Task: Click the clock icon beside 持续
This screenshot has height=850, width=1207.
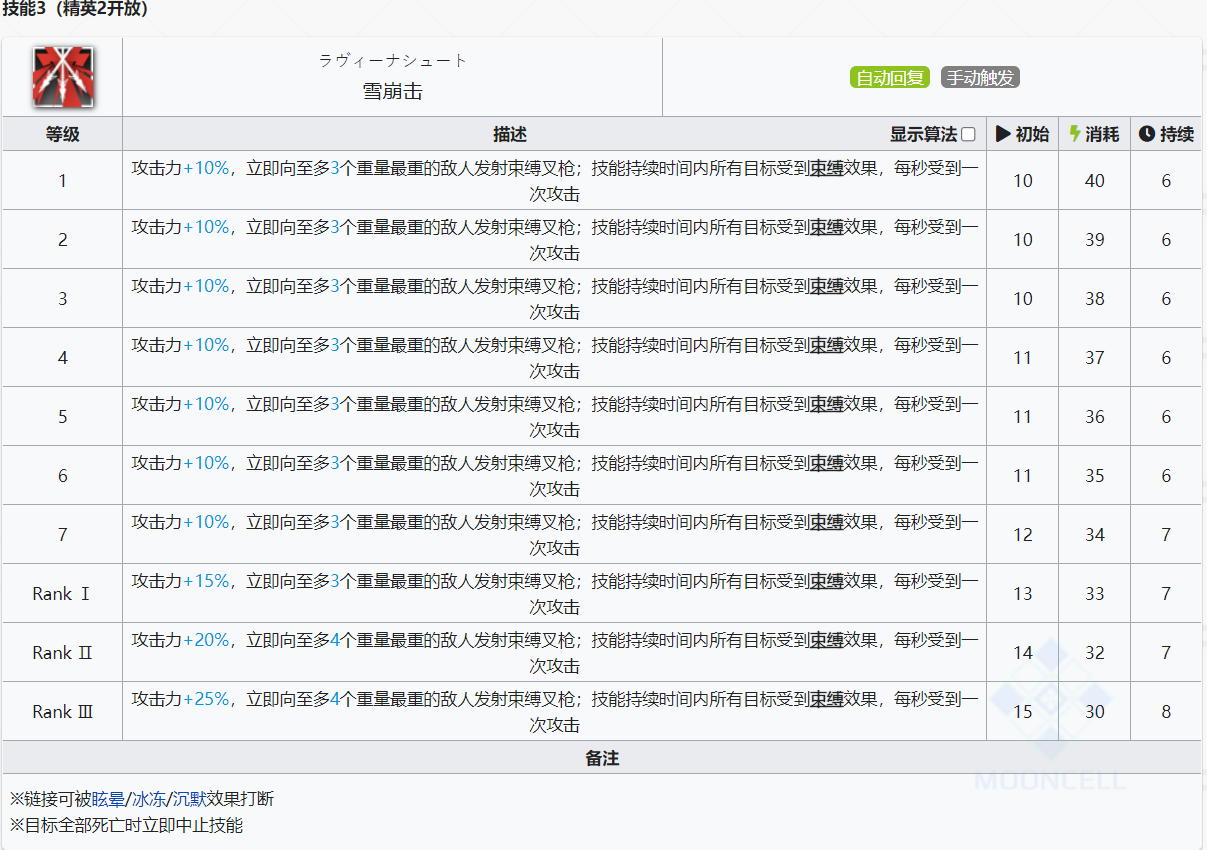Action: [1146, 134]
